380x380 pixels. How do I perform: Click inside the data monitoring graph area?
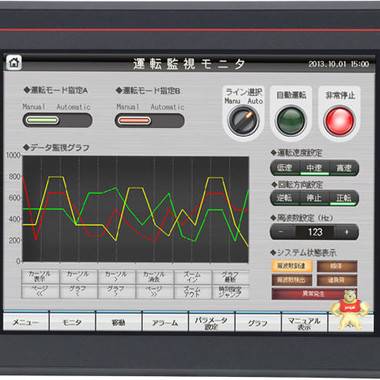(135, 209)
